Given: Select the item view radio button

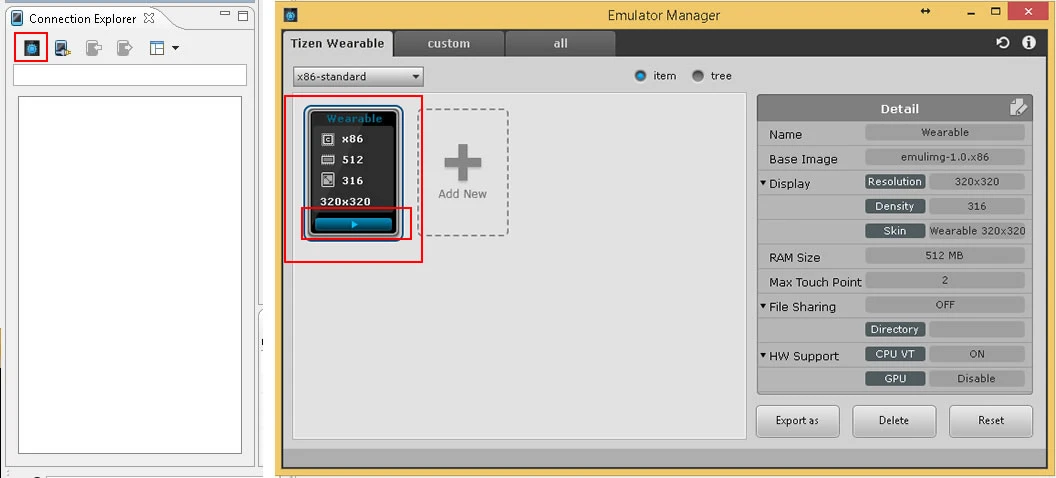Looking at the screenshot, I should pos(640,76).
